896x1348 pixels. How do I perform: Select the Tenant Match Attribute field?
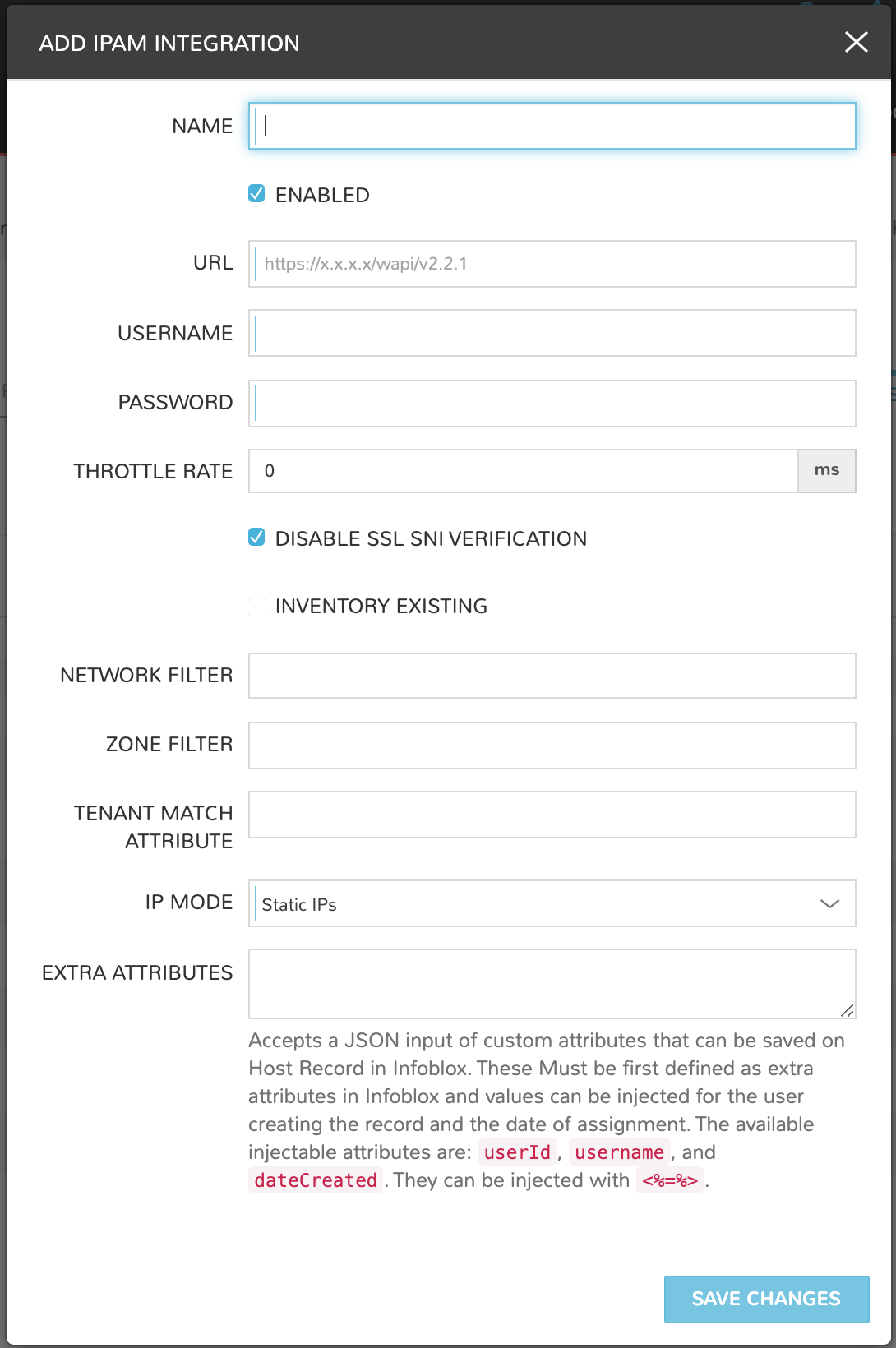[x=551, y=814]
